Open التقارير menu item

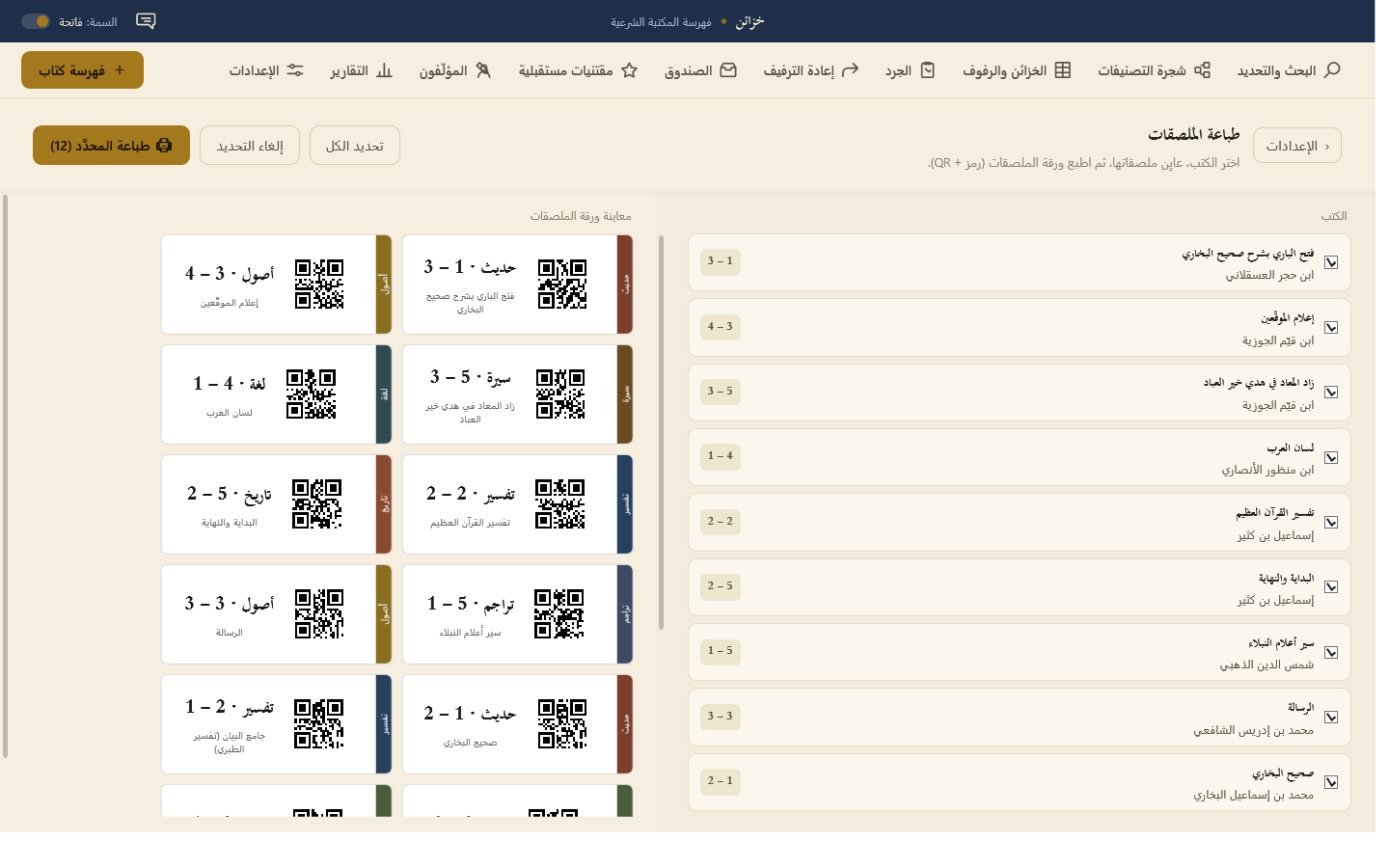click(362, 70)
